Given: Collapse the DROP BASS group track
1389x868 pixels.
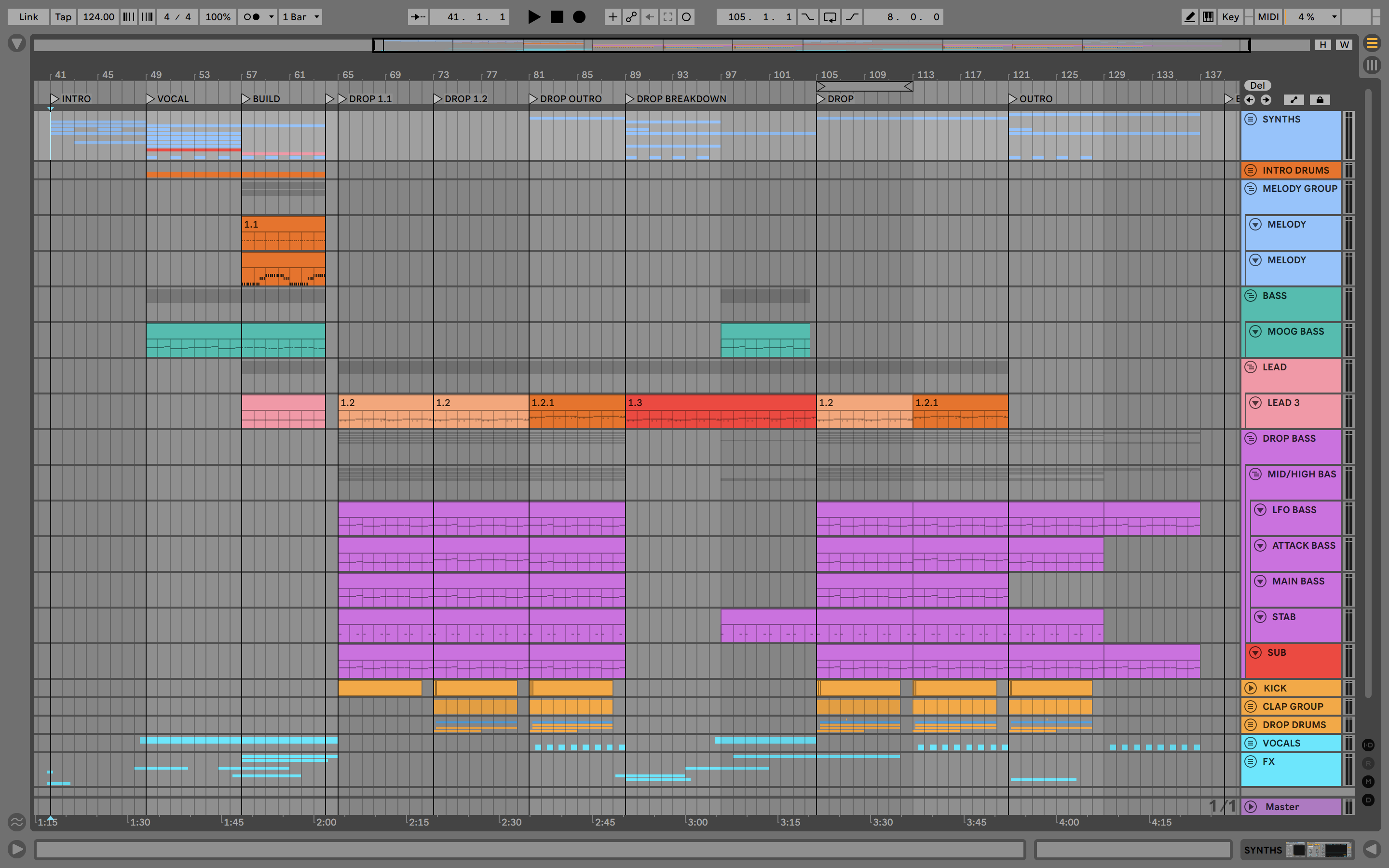Looking at the screenshot, I should [x=1251, y=439].
